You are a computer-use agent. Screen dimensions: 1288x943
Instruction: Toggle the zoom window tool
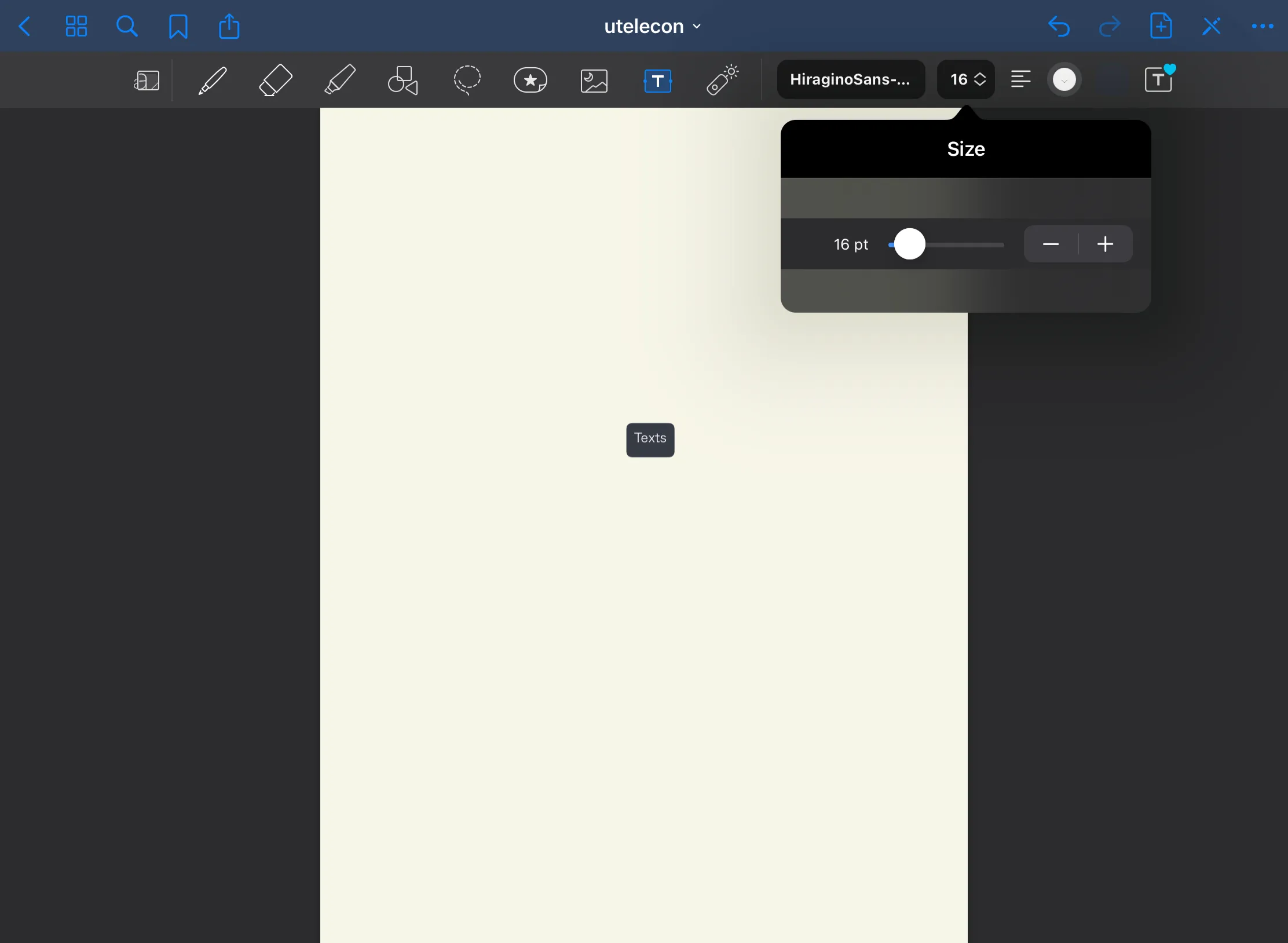pyautogui.click(x=147, y=81)
